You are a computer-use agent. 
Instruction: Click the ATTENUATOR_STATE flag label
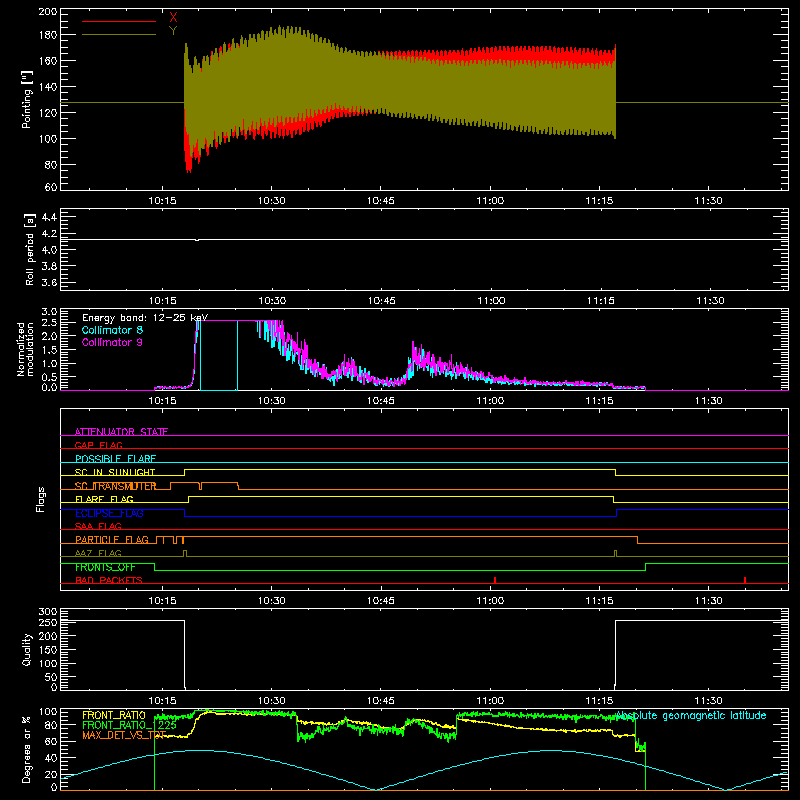pyautogui.click(x=121, y=432)
